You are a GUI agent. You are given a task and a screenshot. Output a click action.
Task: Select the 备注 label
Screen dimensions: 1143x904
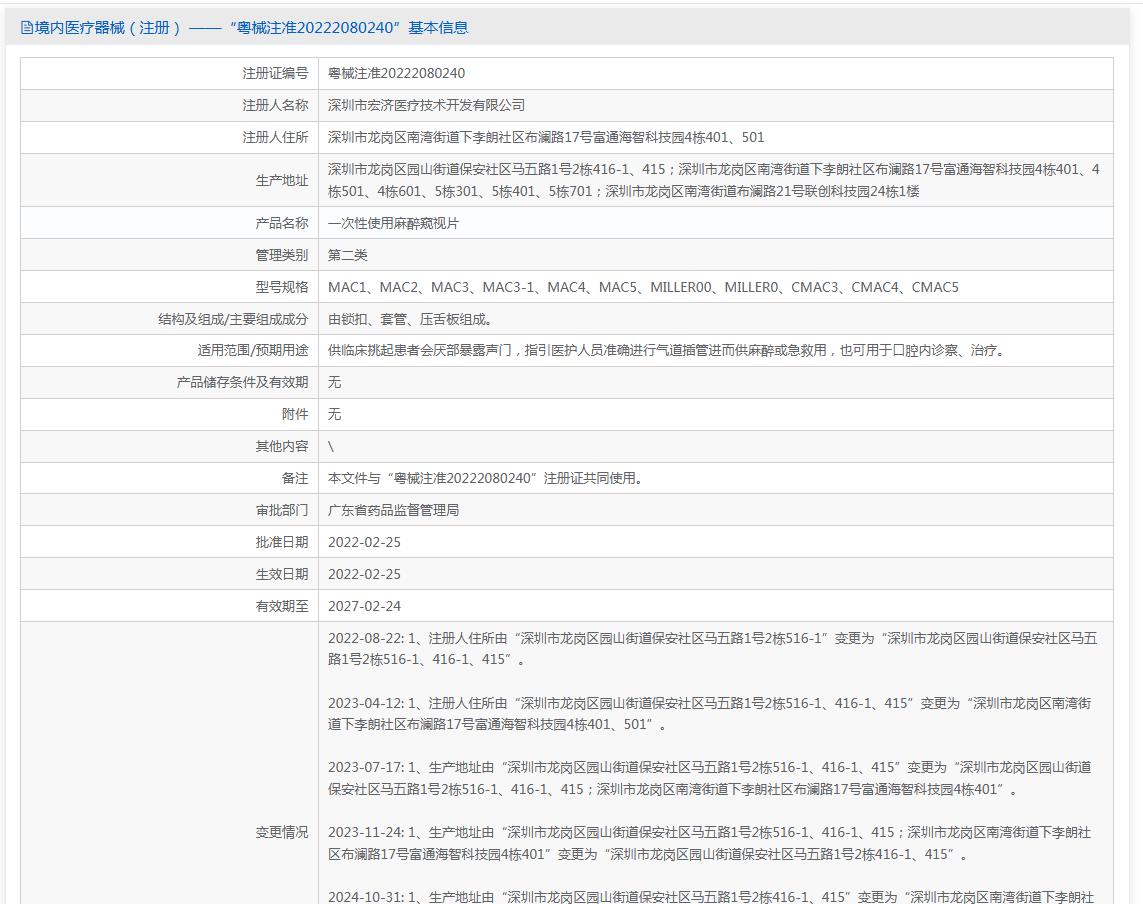pyautogui.click(x=295, y=479)
